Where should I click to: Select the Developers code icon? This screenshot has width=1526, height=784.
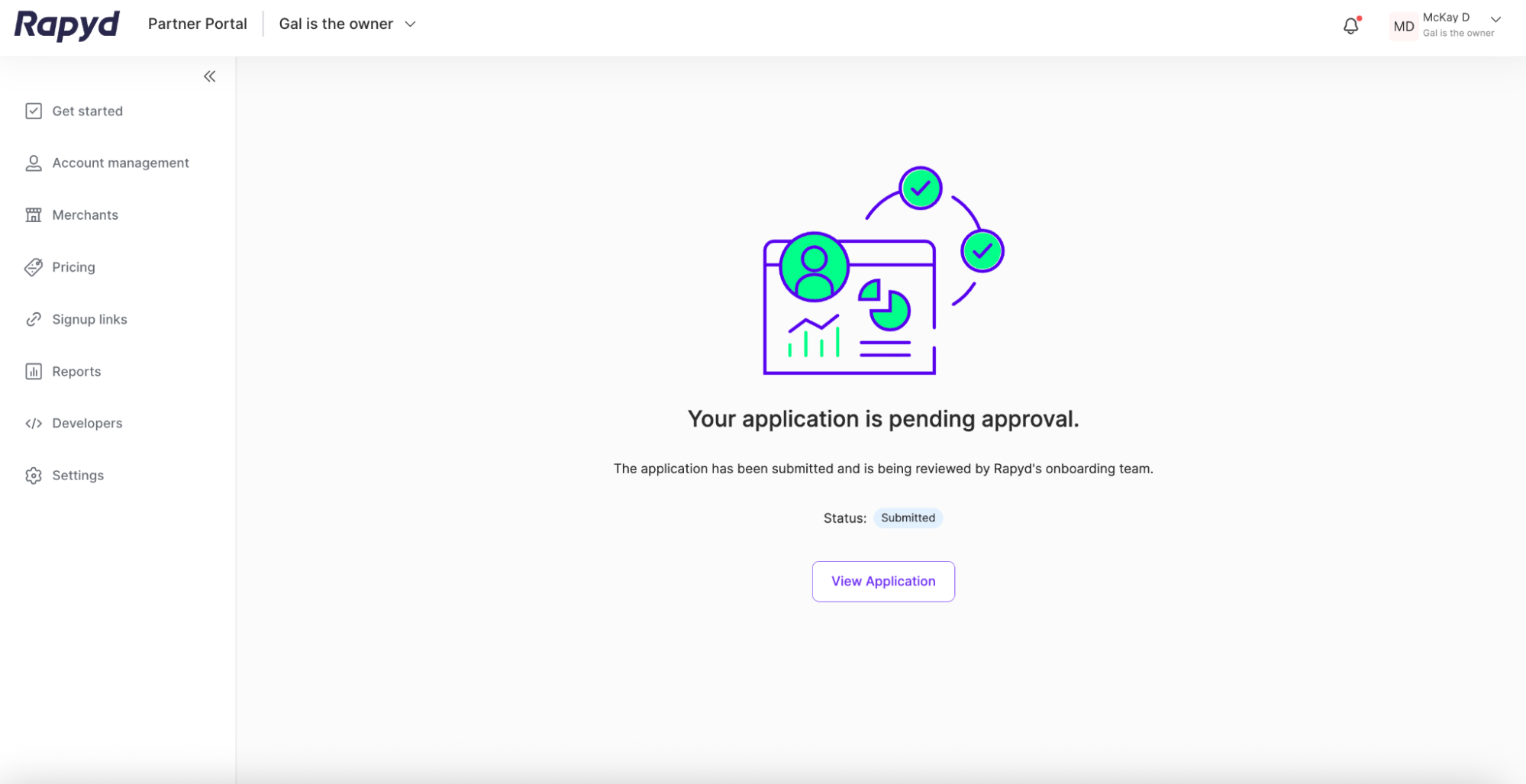[x=34, y=423]
